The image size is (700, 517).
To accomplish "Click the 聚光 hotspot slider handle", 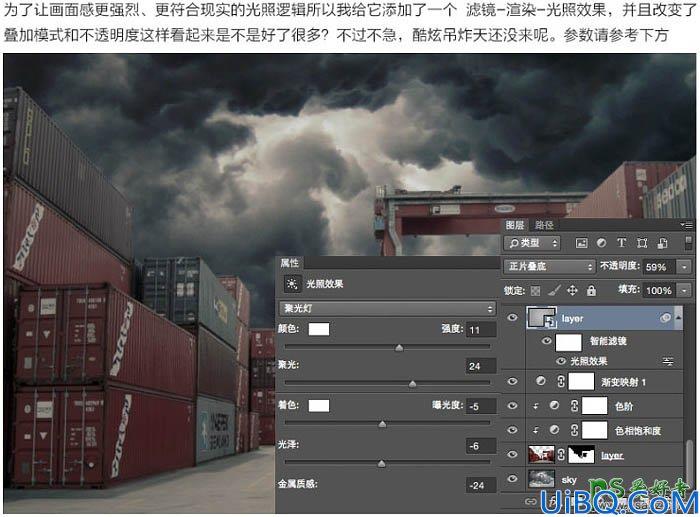I will coord(412,384).
